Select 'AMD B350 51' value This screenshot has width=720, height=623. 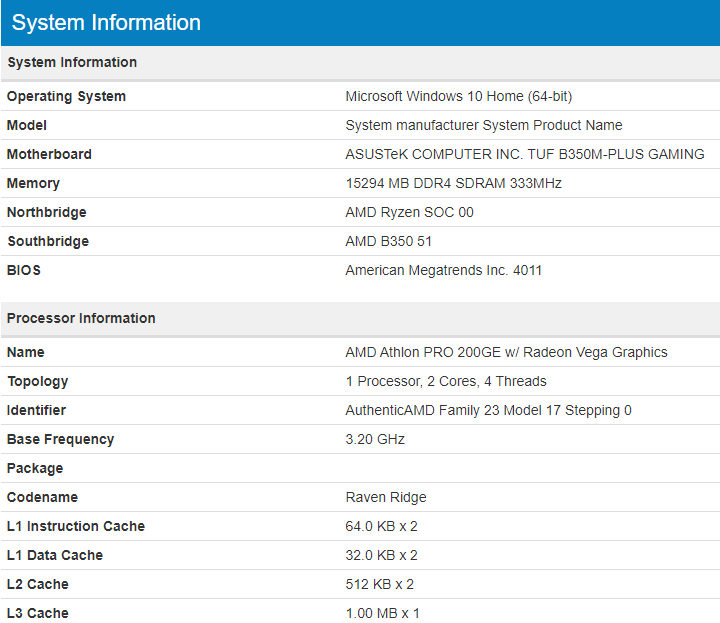(x=388, y=241)
